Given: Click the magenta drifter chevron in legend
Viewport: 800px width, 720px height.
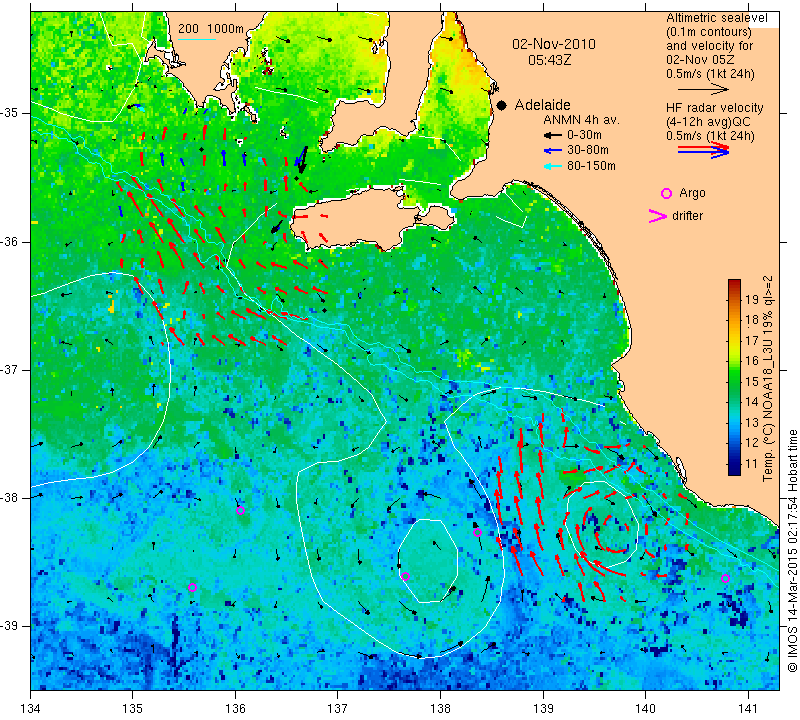Looking at the screenshot, I should pyautogui.click(x=657, y=216).
